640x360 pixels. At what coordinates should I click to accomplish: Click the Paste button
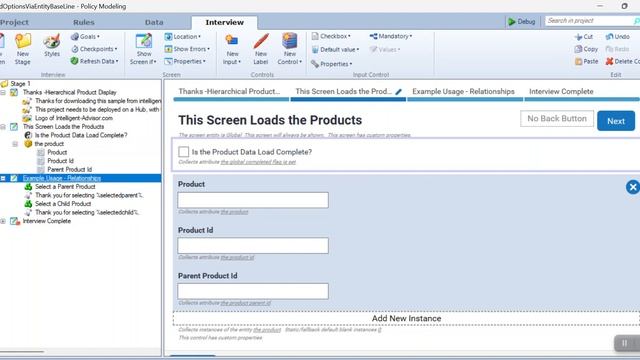(x=586, y=62)
